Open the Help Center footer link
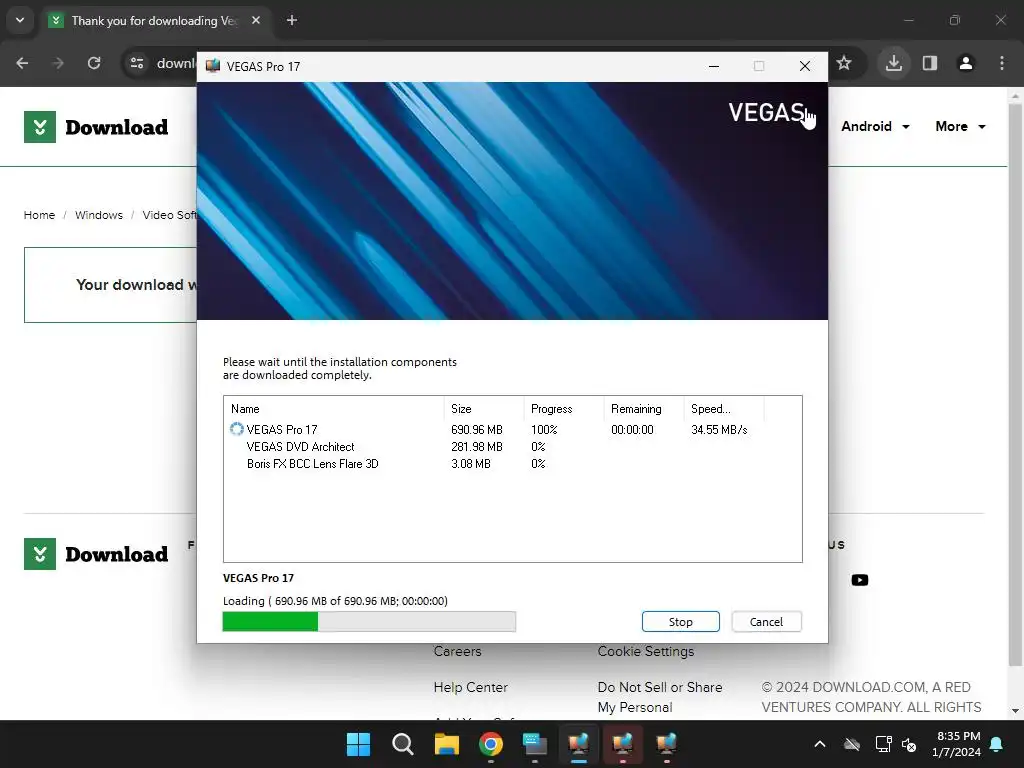The image size is (1024, 768). [470, 687]
